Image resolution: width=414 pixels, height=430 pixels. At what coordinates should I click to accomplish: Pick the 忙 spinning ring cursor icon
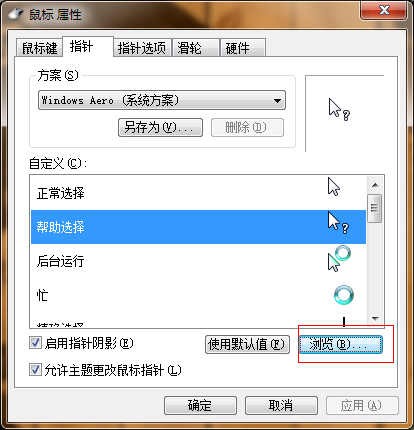(x=344, y=295)
